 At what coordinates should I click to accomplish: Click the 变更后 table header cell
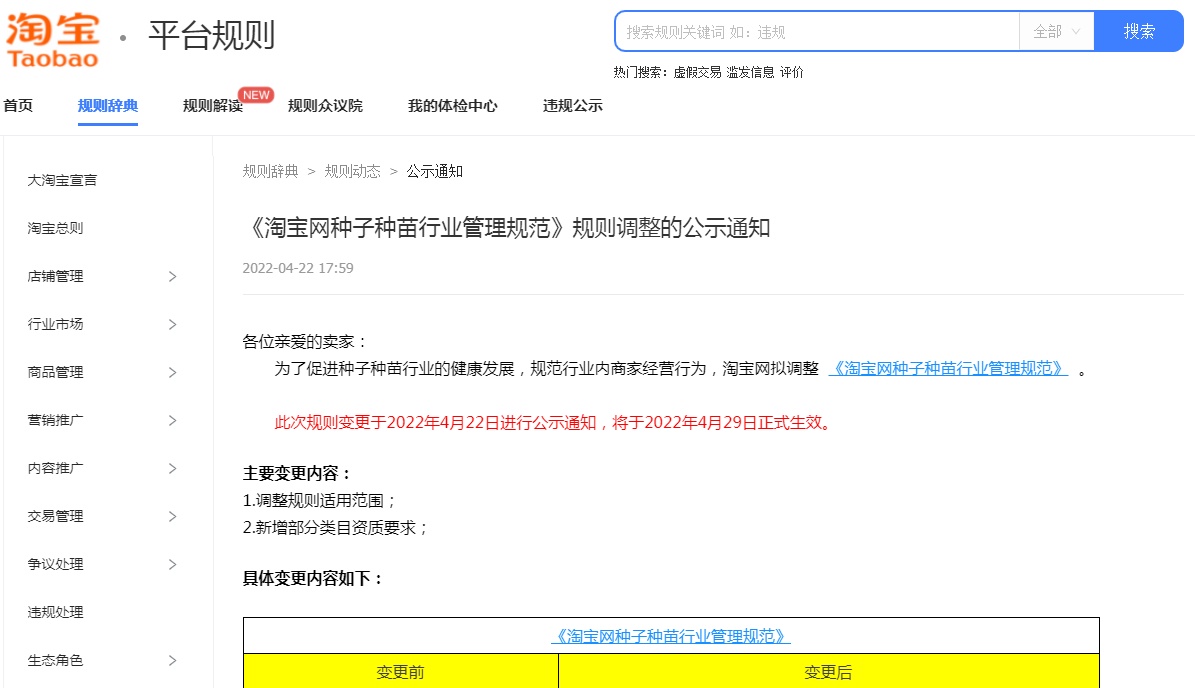[829, 671]
